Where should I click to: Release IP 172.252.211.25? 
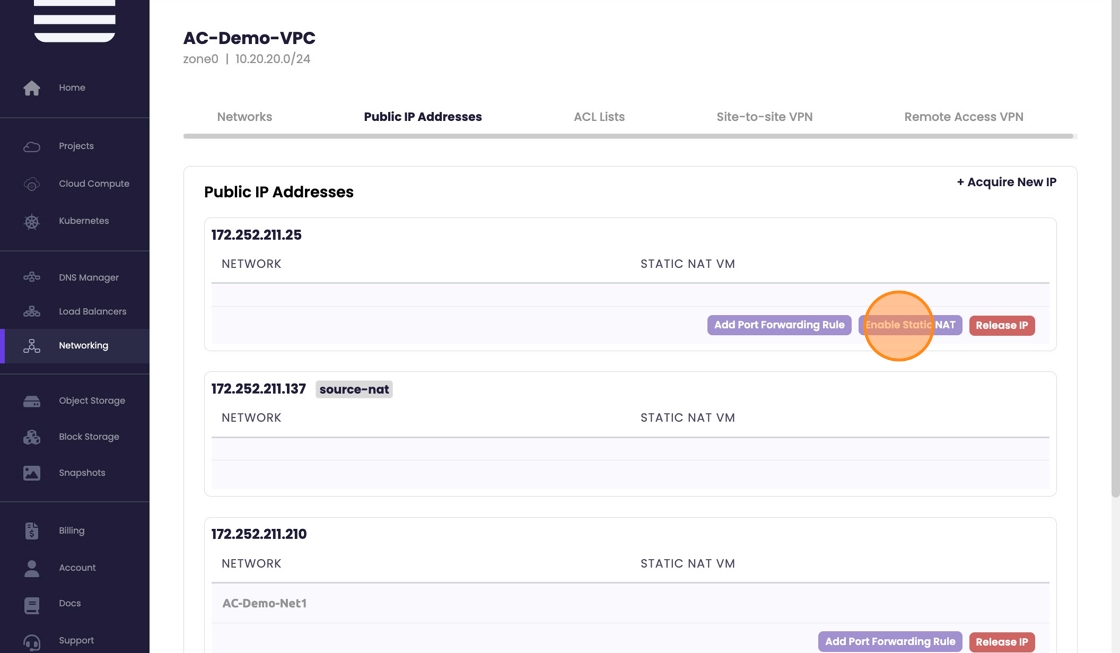[1001, 325]
